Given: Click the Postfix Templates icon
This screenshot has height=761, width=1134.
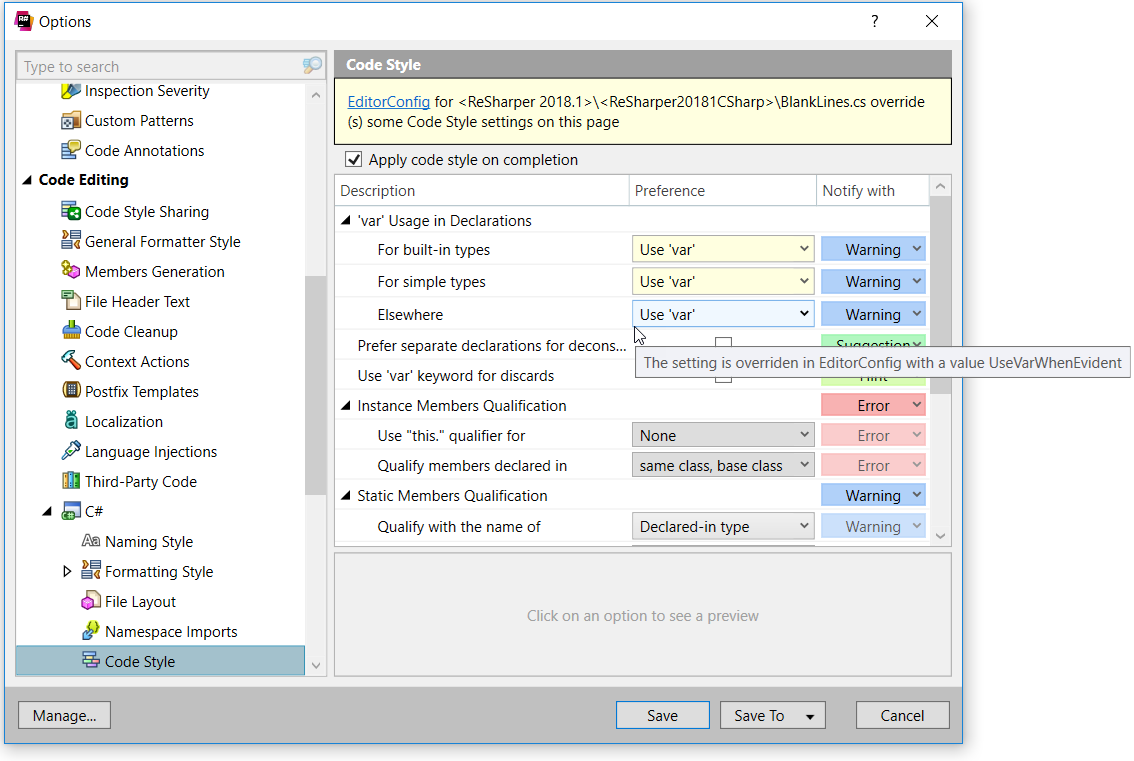Looking at the screenshot, I should [x=71, y=391].
